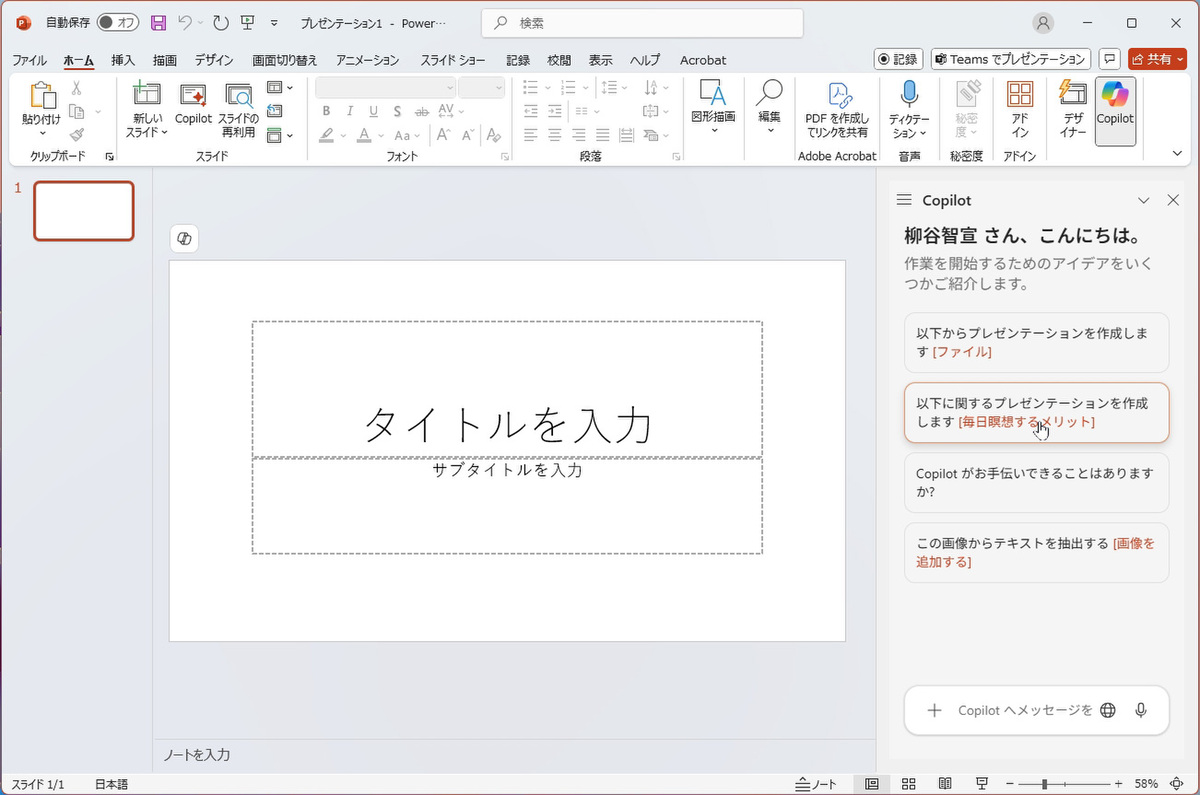Switch to Slide Sorter view in the status bar
This screenshot has width=1200, height=795.
[908, 784]
